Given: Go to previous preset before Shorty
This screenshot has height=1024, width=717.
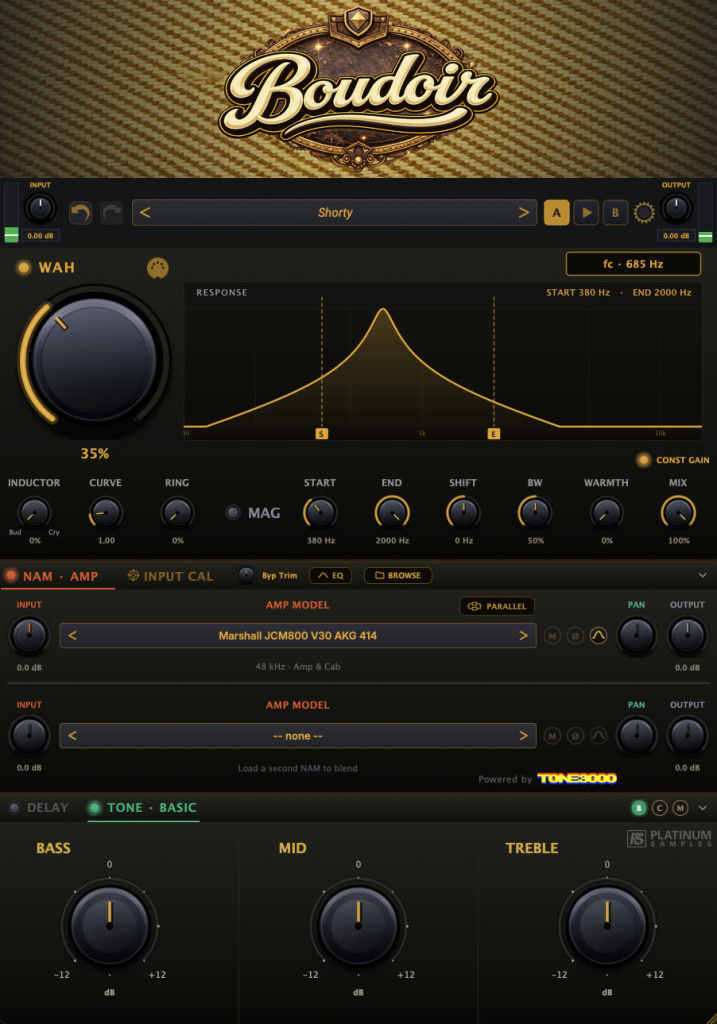Looking at the screenshot, I should pos(146,213).
